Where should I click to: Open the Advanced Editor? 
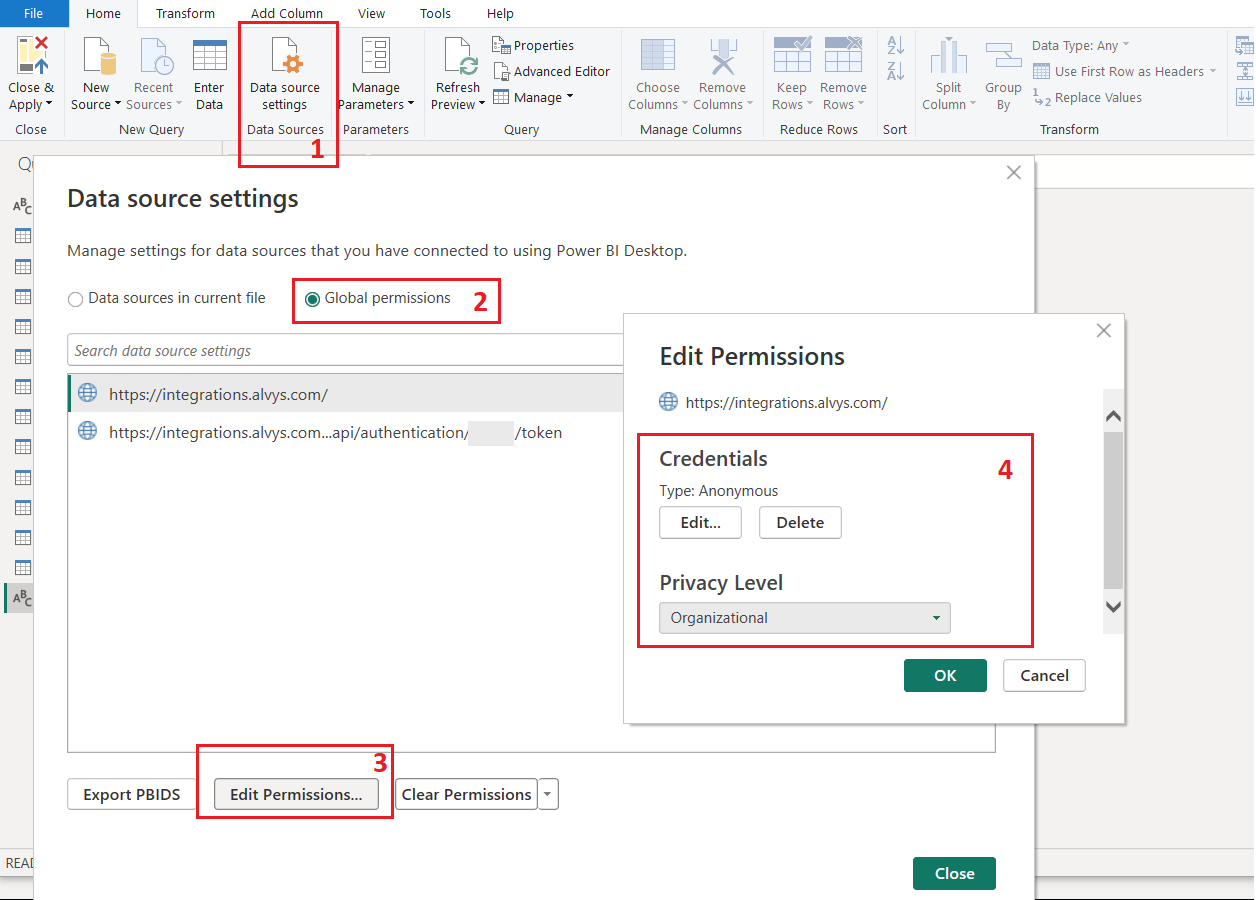551,71
